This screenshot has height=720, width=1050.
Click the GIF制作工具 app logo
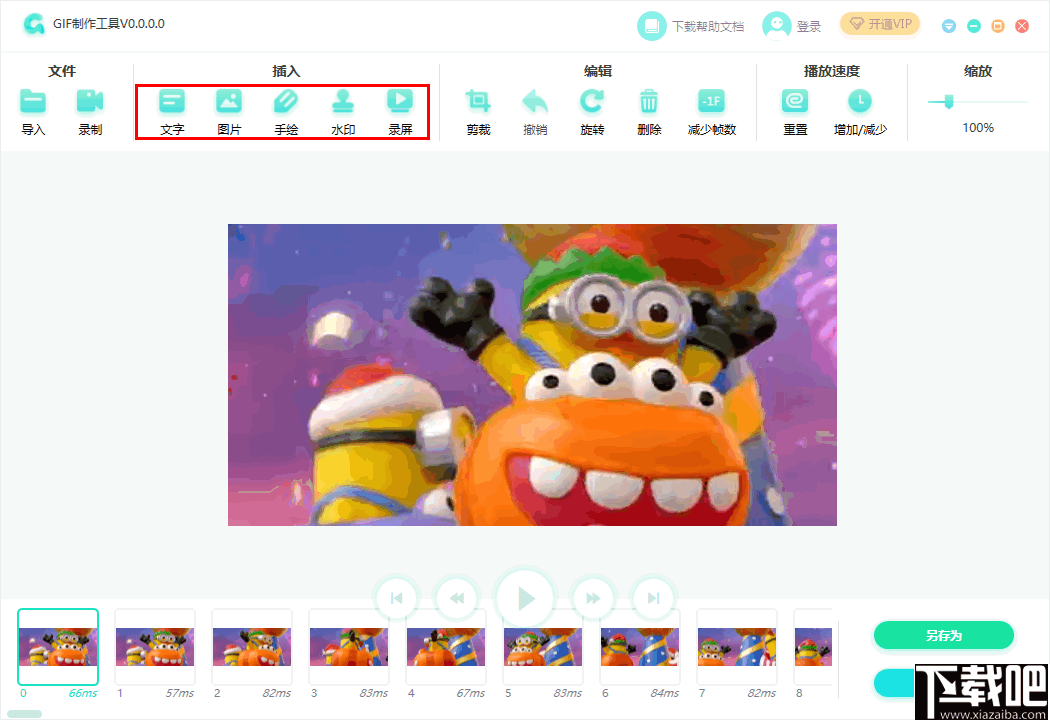(33, 24)
